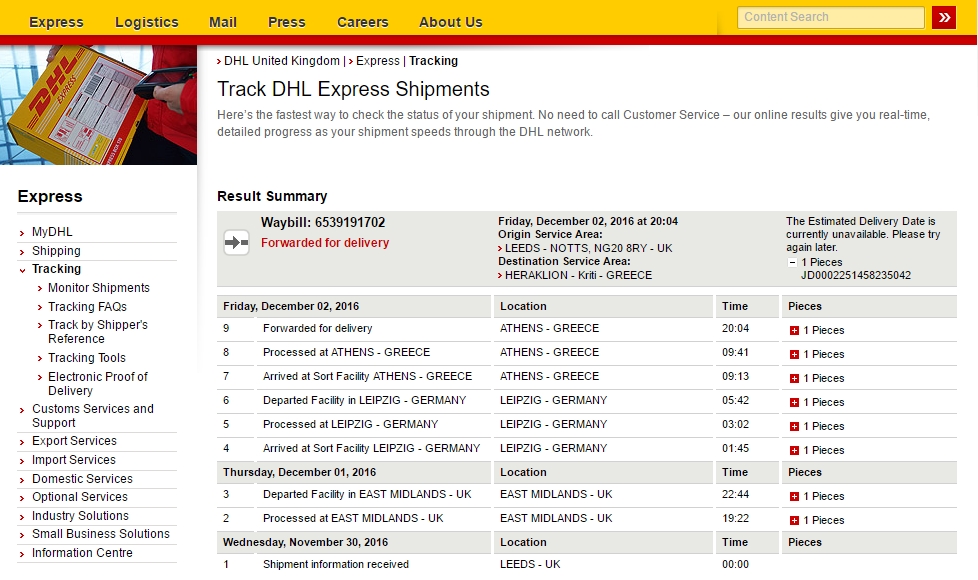The width and height of the screenshot is (978, 580).
Task: Expand pieces for Departed EAST MIDLANDS row
Action: tap(794, 496)
